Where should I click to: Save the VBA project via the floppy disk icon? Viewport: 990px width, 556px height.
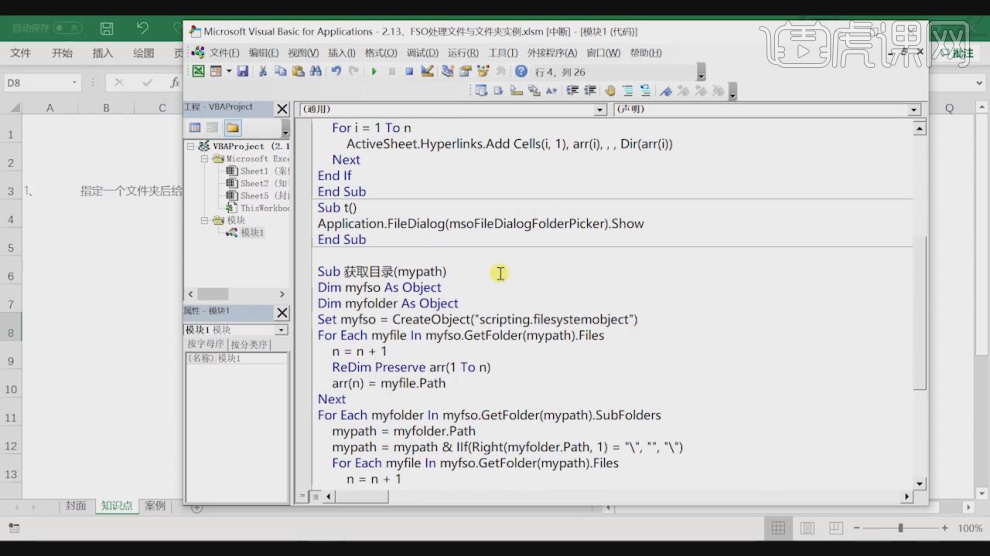(x=242, y=71)
